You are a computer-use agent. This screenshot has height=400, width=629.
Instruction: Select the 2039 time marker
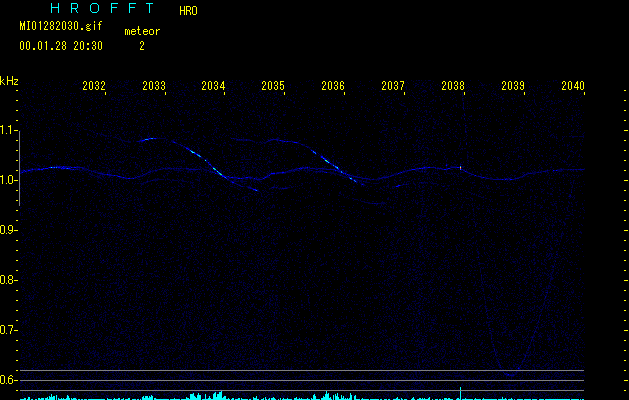click(x=512, y=87)
